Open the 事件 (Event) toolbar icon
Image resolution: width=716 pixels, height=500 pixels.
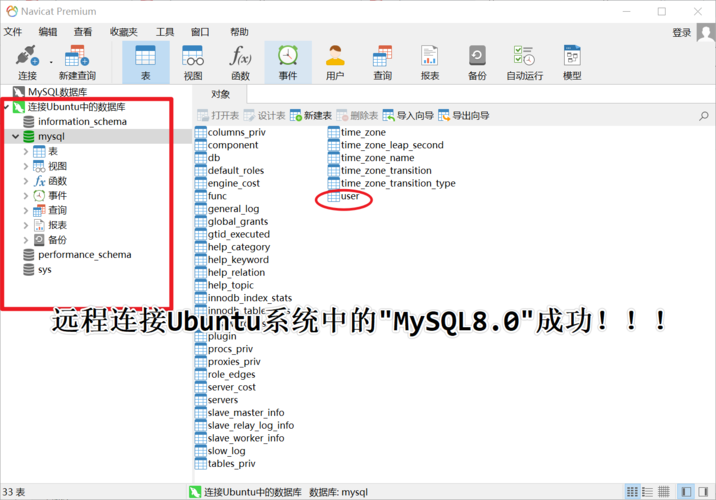tap(288, 63)
